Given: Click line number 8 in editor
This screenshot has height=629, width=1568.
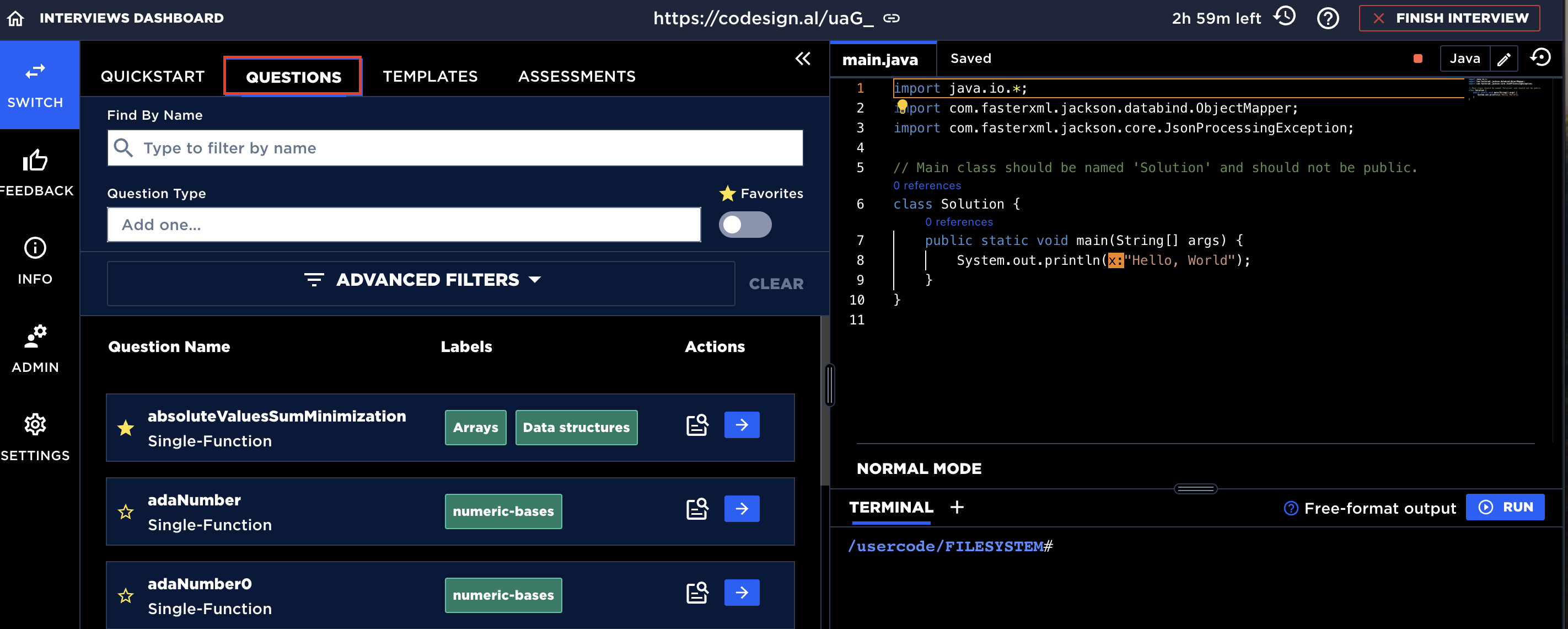Looking at the screenshot, I should coord(860,260).
